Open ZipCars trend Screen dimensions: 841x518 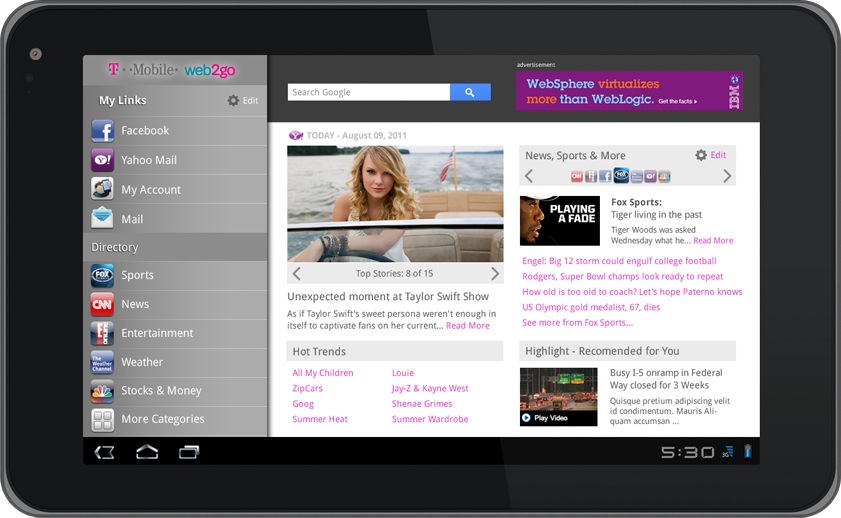click(x=307, y=389)
